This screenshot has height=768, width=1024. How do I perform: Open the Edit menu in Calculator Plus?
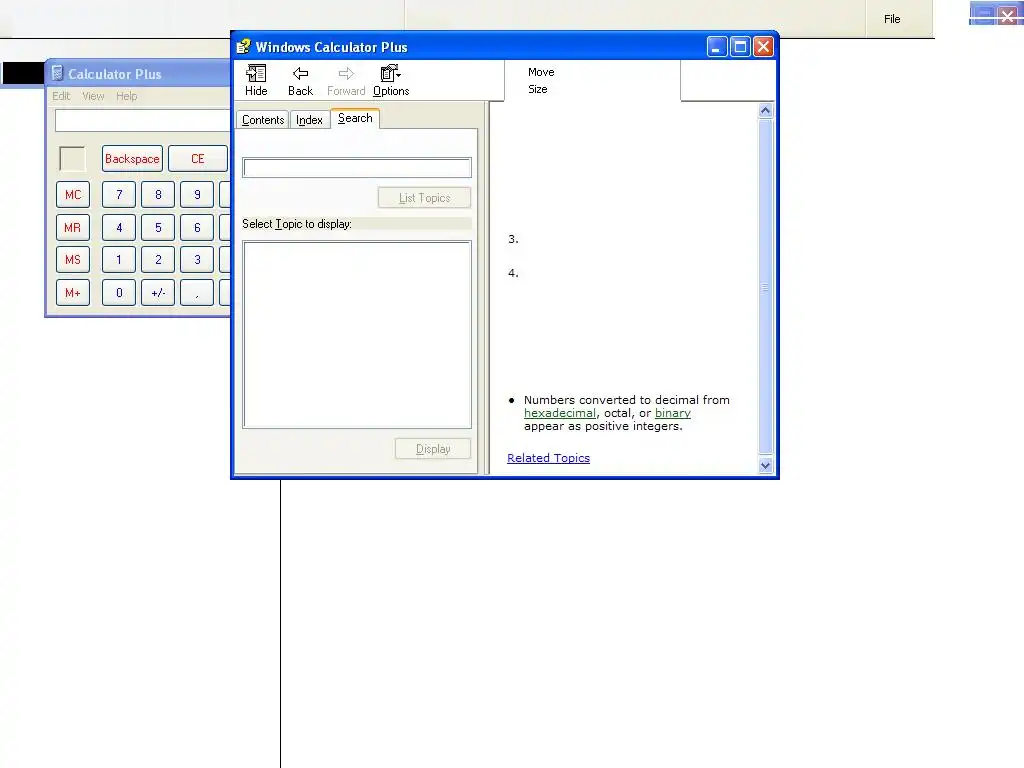point(61,96)
